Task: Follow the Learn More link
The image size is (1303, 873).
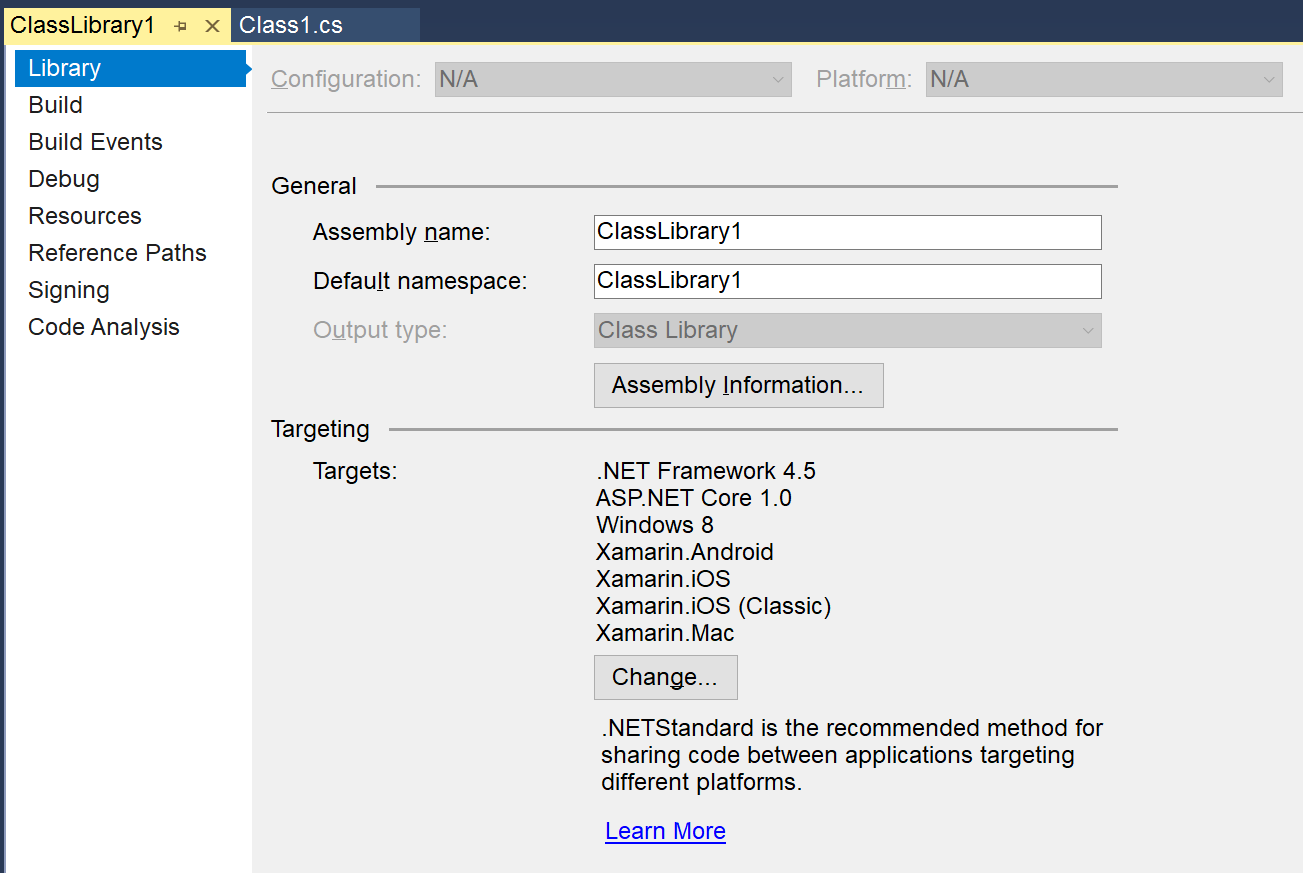Action: [x=665, y=831]
